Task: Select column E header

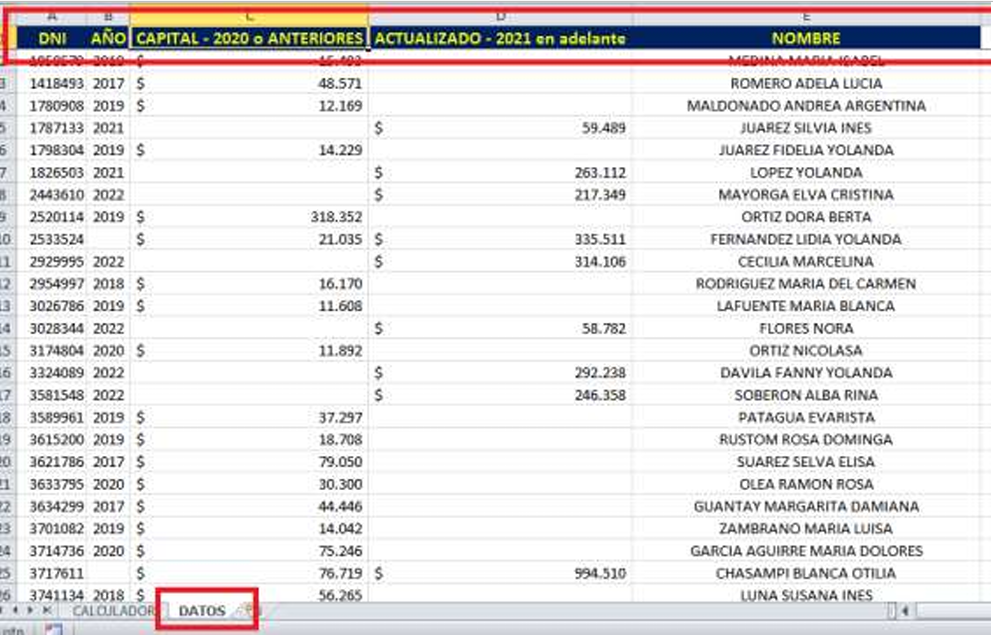Action: tap(806, 16)
